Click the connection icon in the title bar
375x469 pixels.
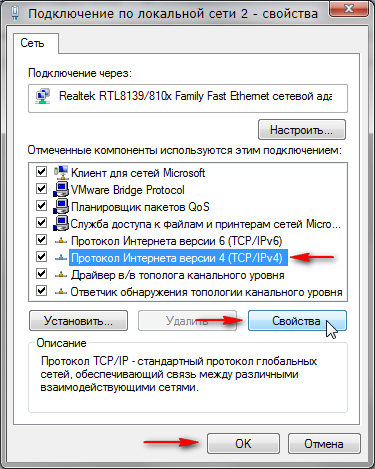coord(15,14)
